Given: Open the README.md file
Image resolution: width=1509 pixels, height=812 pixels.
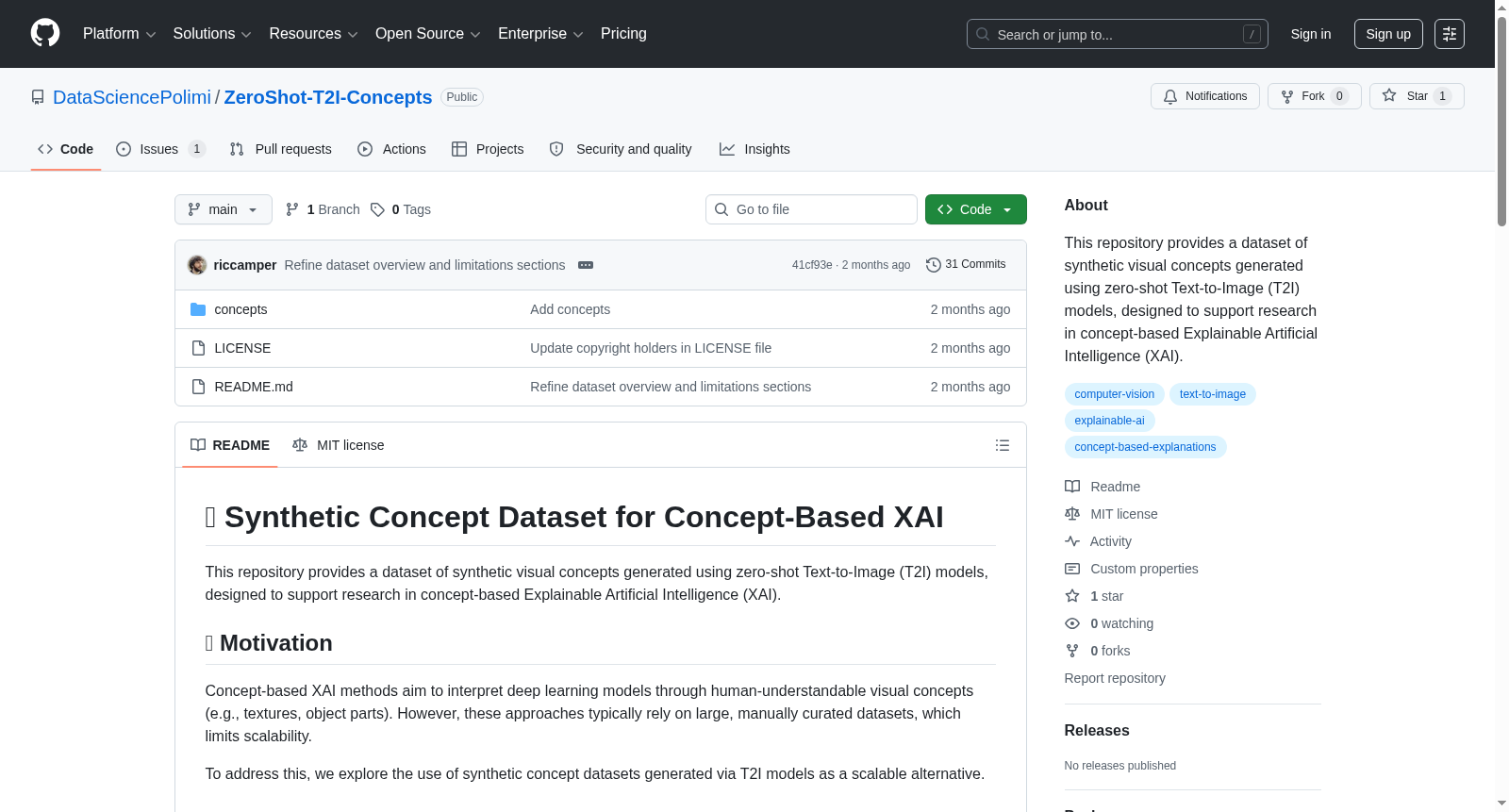Looking at the screenshot, I should point(254,387).
